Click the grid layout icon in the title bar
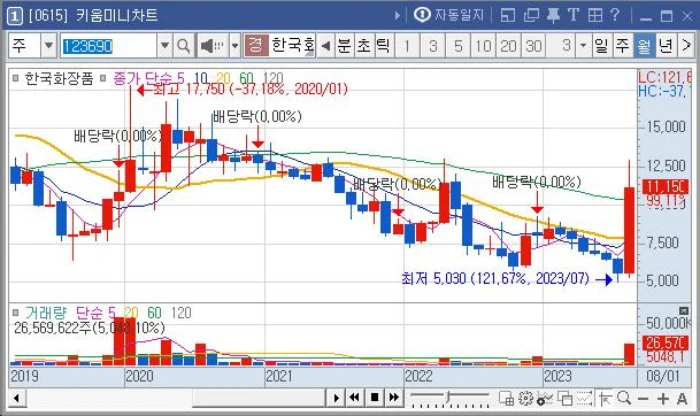Image resolution: width=700 pixels, height=416 pixels. click(x=595, y=16)
